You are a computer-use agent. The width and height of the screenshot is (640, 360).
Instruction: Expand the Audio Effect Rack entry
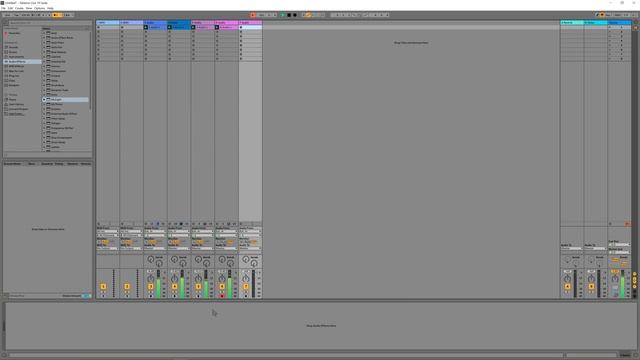coord(44,38)
